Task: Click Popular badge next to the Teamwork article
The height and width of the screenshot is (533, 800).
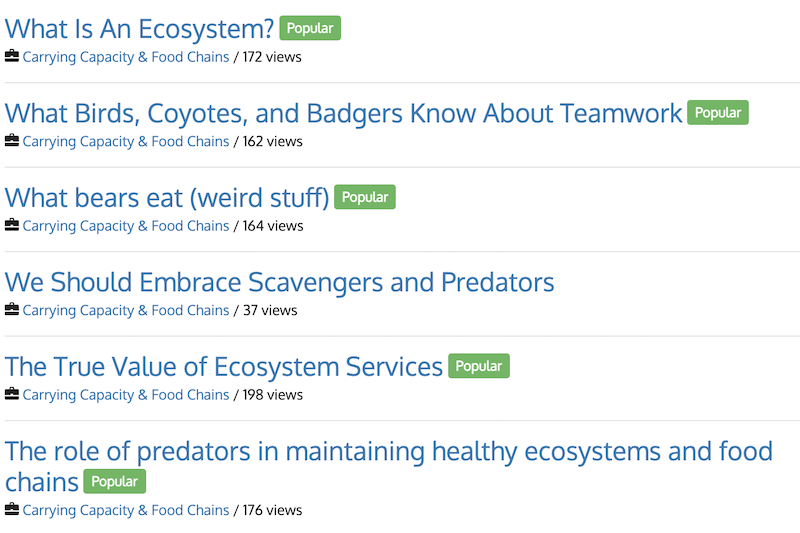Action: (x=718, y=113)
